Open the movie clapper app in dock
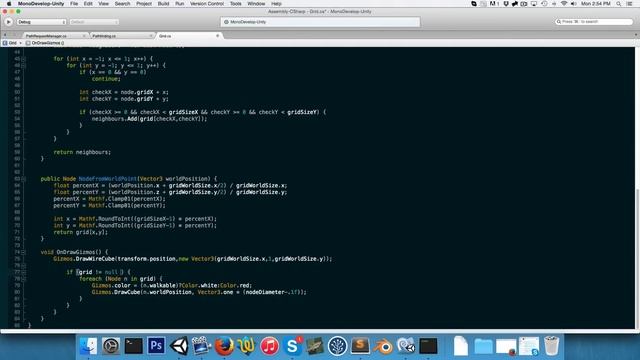The width and height of the screenshot is (640, 360). [x=201, y=346]
